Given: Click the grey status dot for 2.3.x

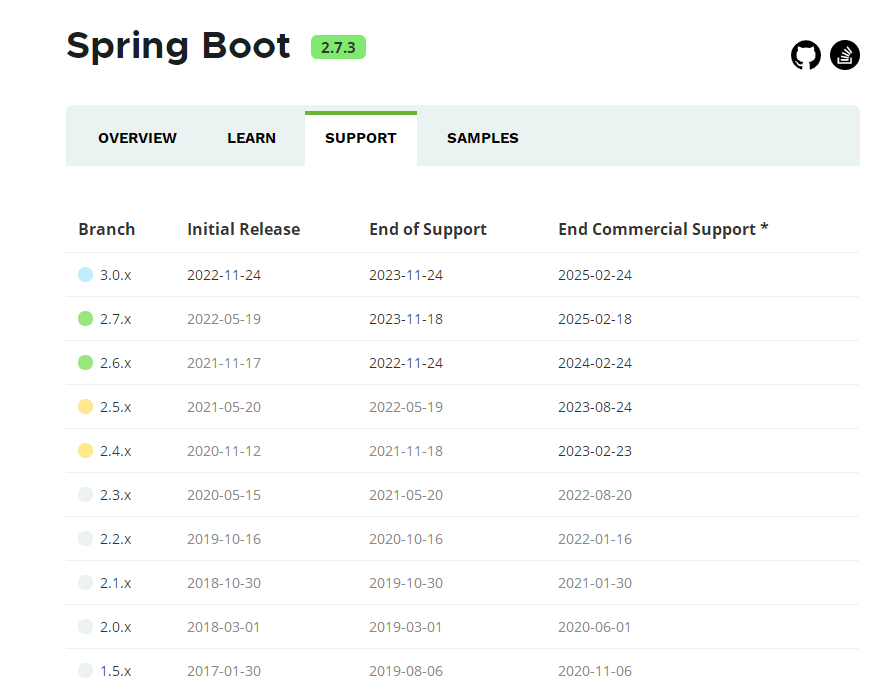Looking at the screenshot, I should (x=85, y=494).
